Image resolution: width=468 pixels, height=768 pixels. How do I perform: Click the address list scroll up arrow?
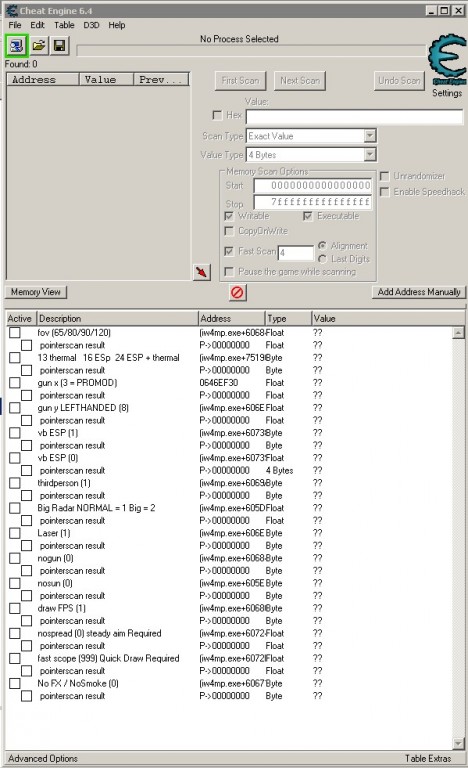(x=458, y=333)
